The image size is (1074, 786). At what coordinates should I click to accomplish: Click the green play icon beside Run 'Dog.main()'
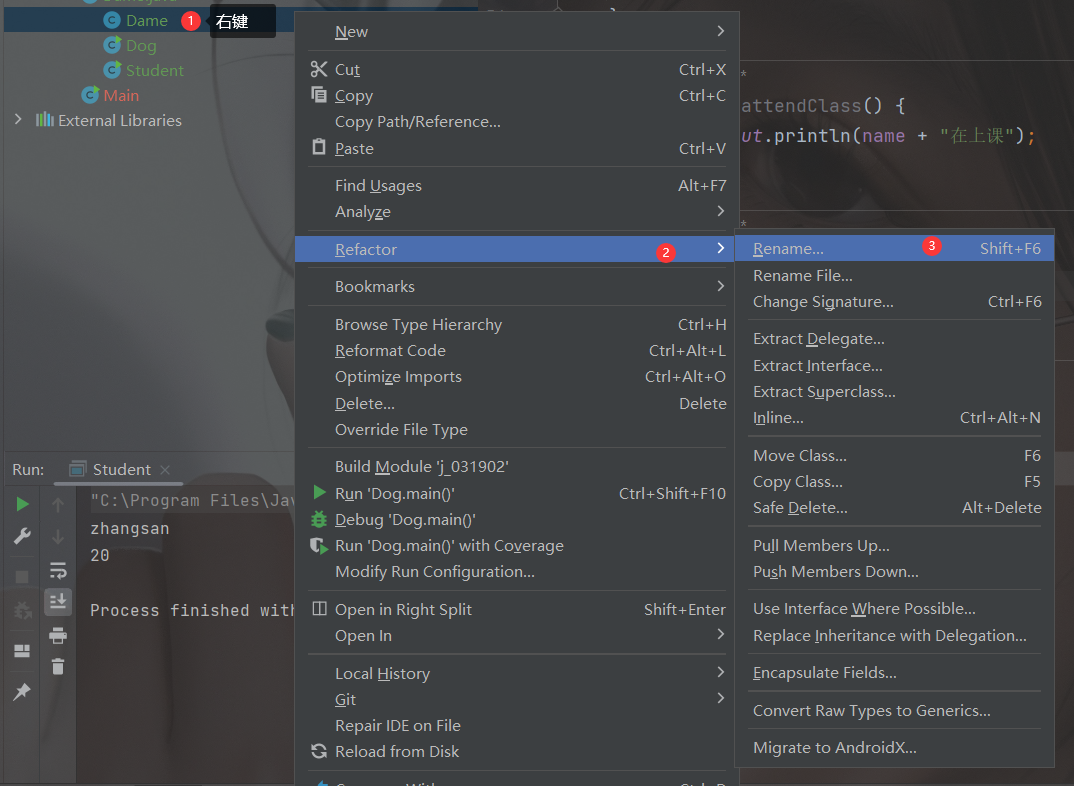(x=319, y=492)
